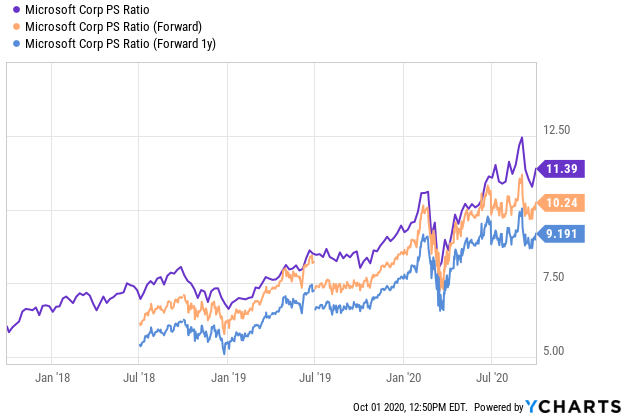Screen dimensions: 625x419
Task: Click the purple PS Ratio legend dot
Action: (16, 10)
